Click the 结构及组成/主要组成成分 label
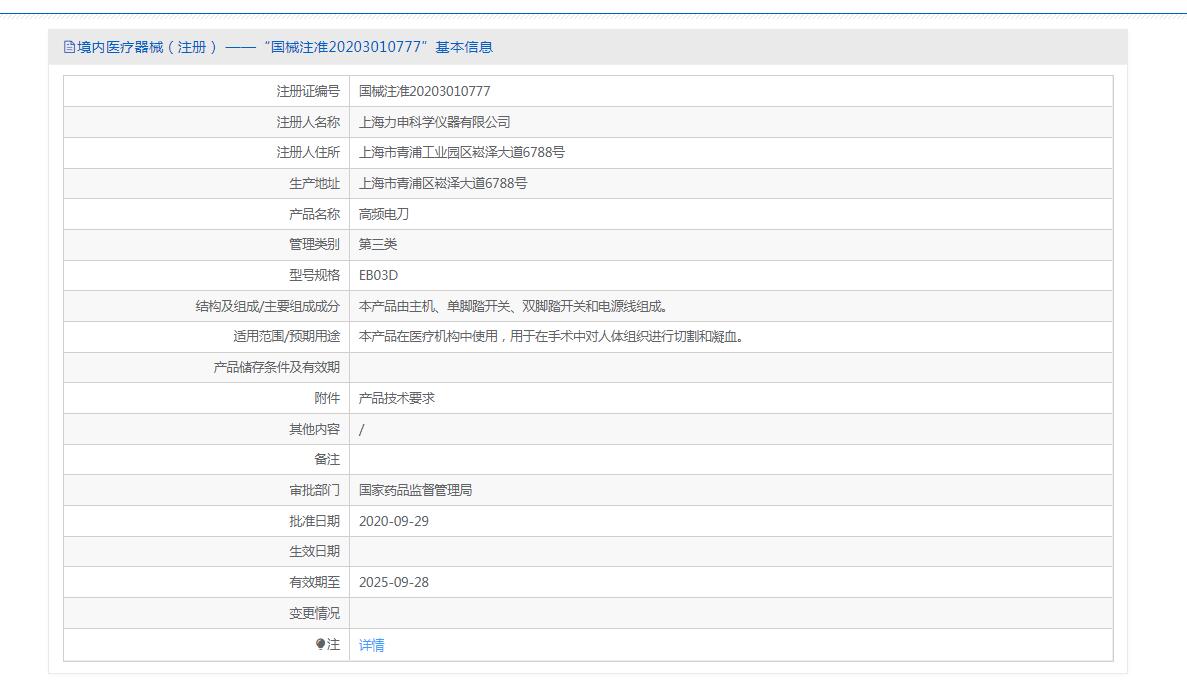This screenshot has height=698, width=1187. [268, 306]
